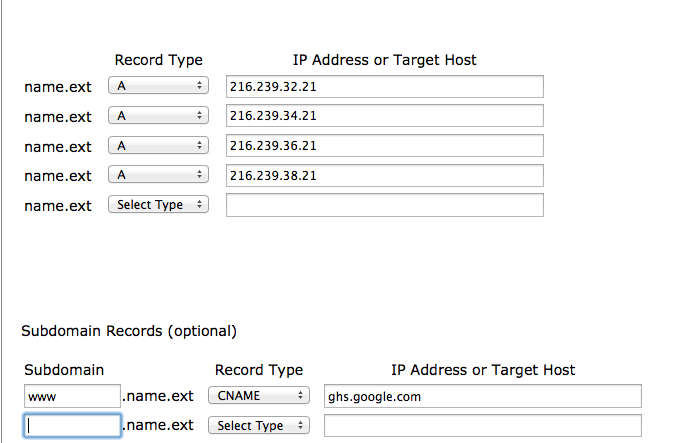Focus the 216.239.34.21 address field

coord(384,116)
